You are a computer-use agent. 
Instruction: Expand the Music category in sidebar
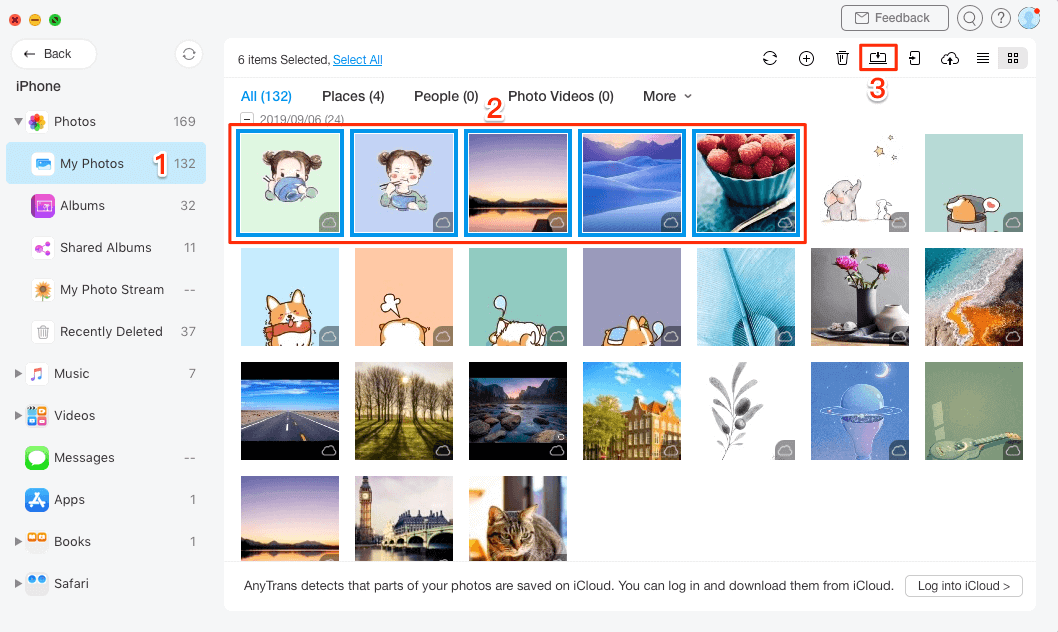point(18,374)
